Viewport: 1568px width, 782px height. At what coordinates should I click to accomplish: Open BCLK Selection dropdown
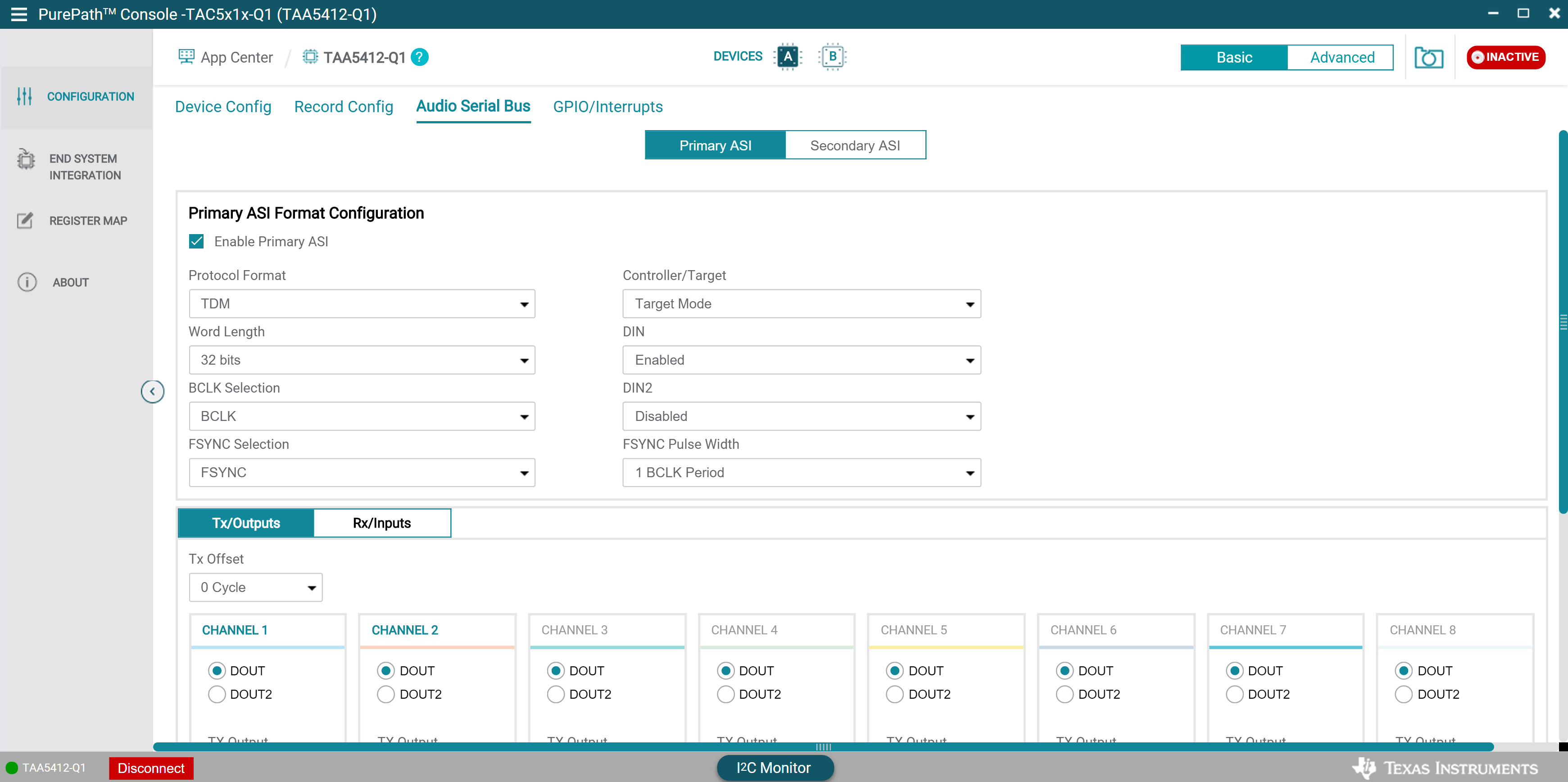(362, 416)
